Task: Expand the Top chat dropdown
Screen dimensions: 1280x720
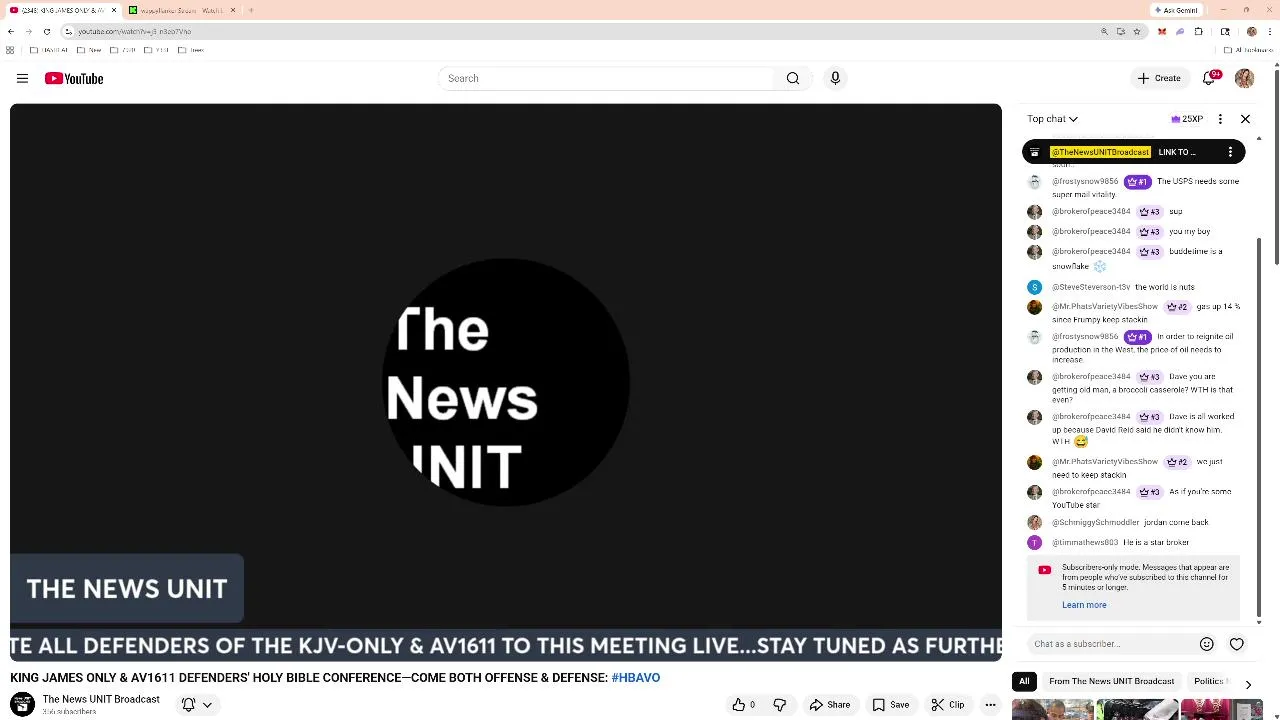Action: click(x=1052, y=119)
